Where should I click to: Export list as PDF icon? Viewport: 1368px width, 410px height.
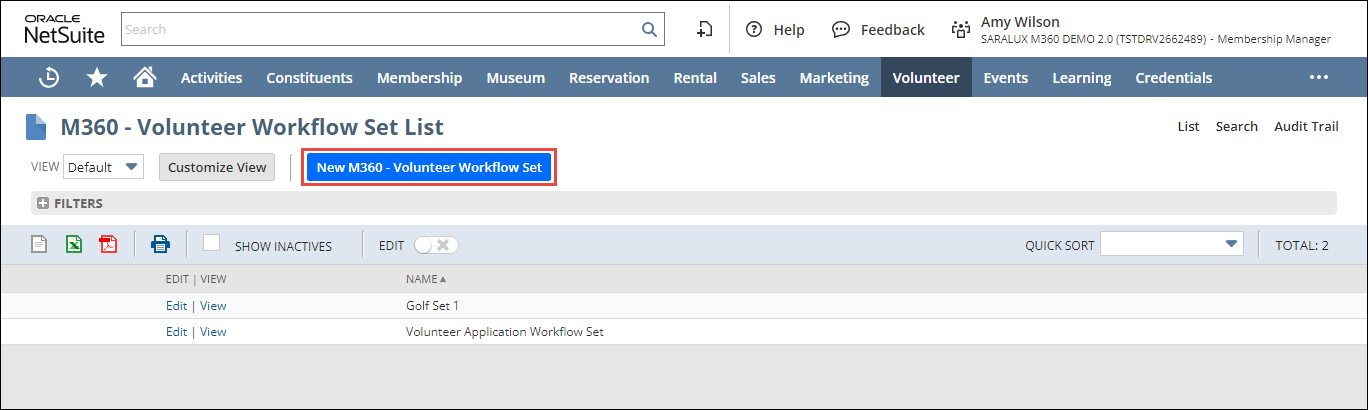108,244
